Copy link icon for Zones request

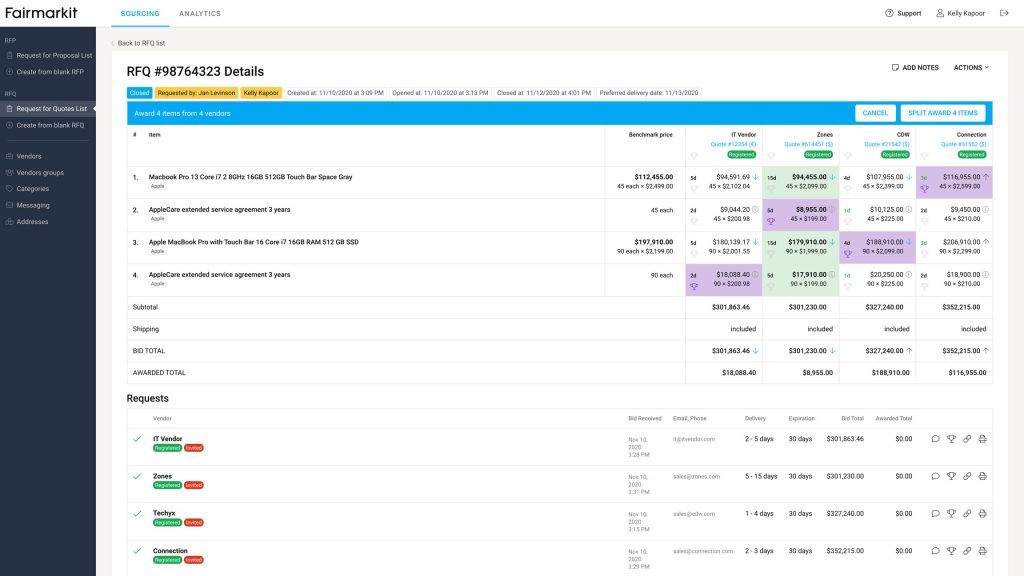[x=967, y=476]
